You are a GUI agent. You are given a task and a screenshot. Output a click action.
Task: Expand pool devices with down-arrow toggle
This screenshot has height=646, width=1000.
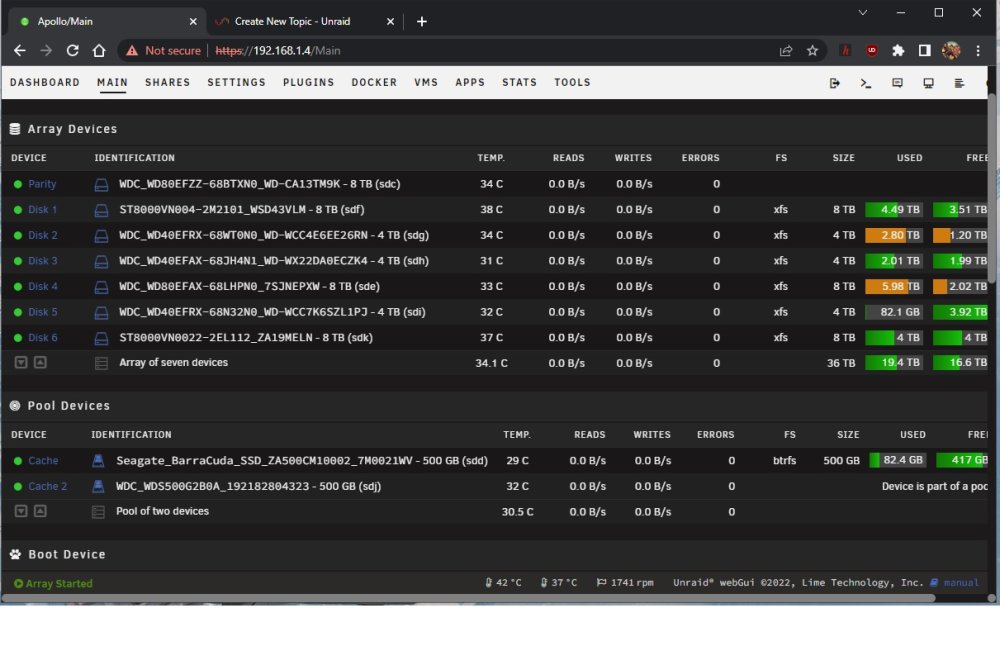(x=21, y=511)
